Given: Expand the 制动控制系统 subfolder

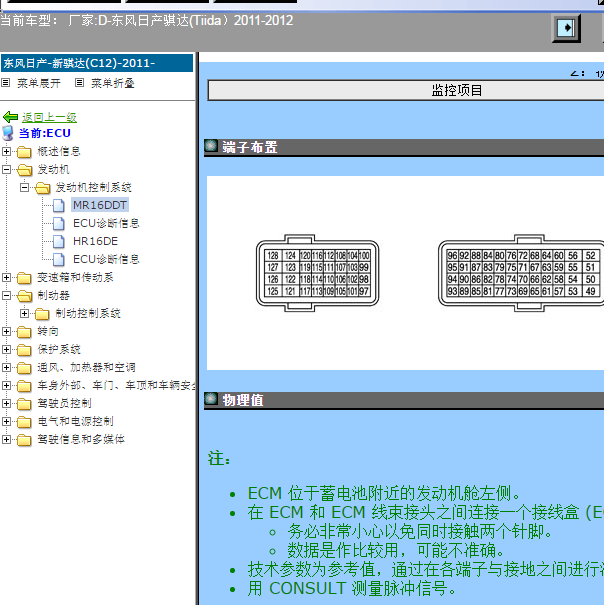Looking at the screenshot, I should pos(24,313).
